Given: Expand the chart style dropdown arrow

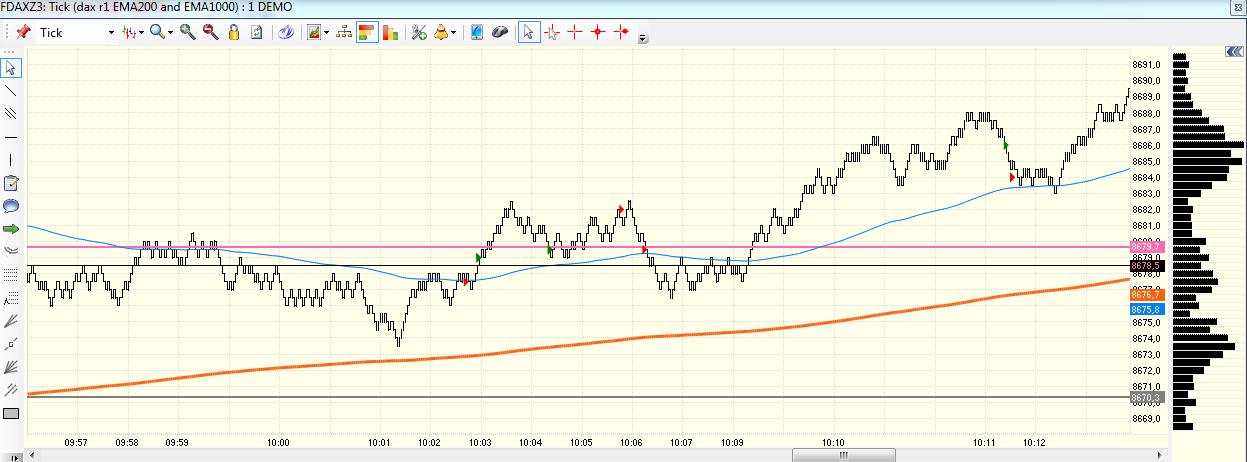Looking at the screenshot, I should point(142,32).
